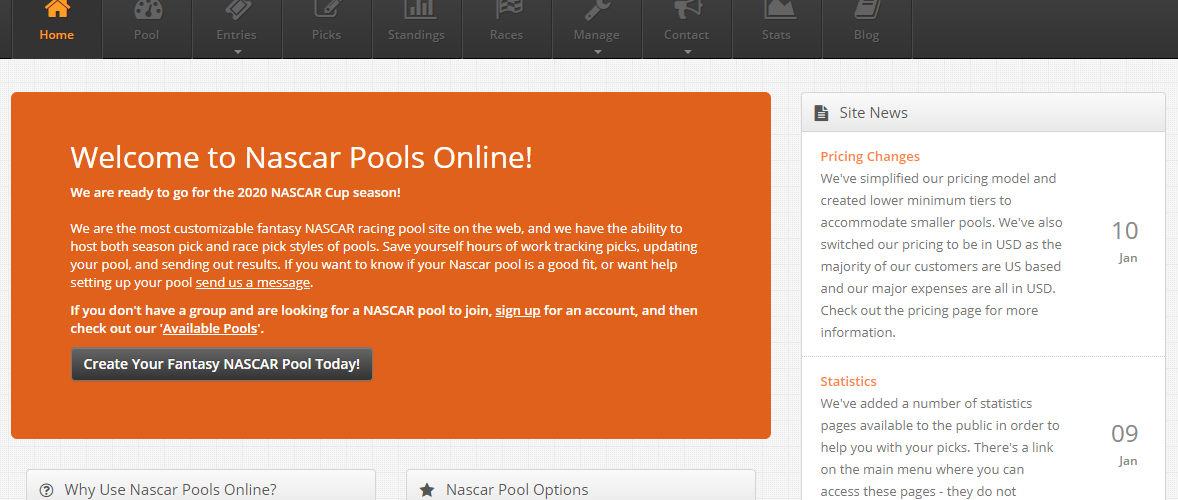The width and height of the screenshot is (1178, 500).
Task: Open the Picks menu label
Action: point(327,35)
